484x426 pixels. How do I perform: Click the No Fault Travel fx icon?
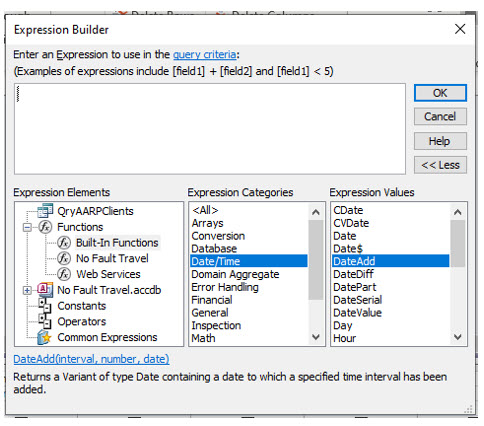click(64, 258)
